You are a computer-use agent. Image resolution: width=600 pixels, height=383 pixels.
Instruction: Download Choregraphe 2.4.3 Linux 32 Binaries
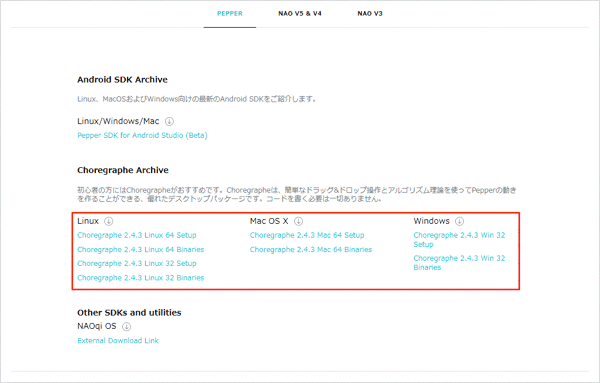[140, 278]
